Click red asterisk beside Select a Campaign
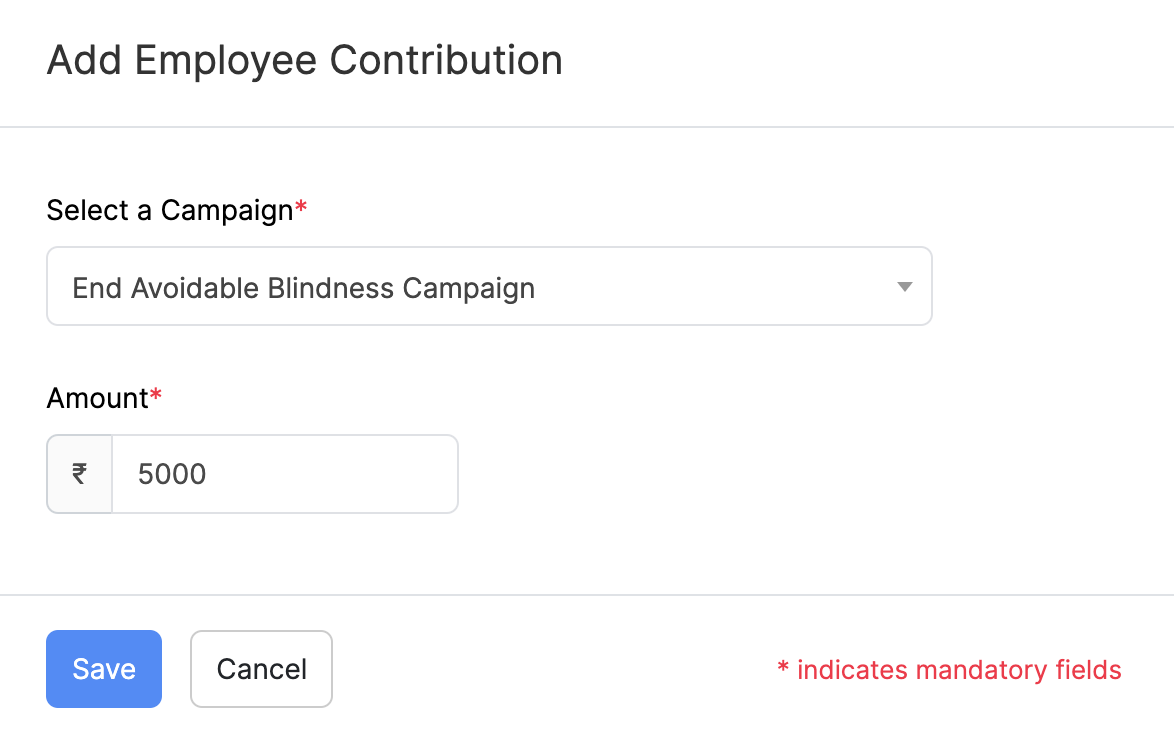 (x=301, y=208)
